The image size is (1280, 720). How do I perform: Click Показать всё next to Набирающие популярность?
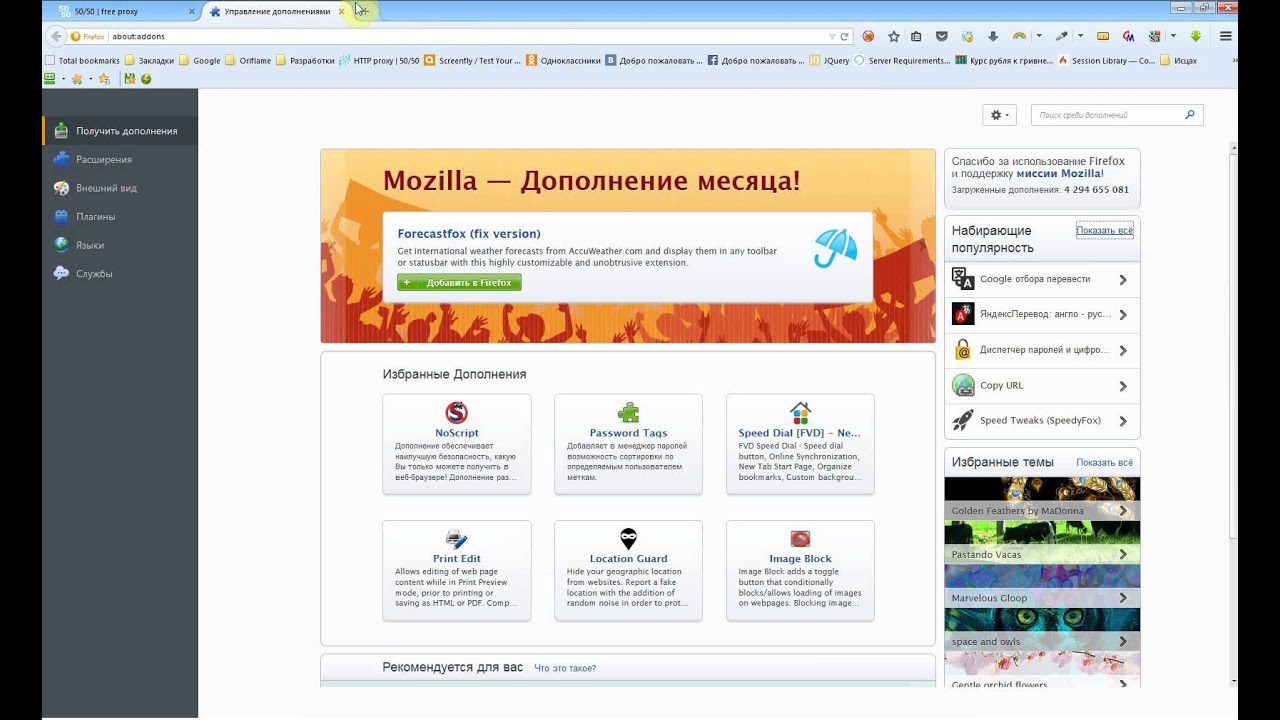tap(1104, 230)
